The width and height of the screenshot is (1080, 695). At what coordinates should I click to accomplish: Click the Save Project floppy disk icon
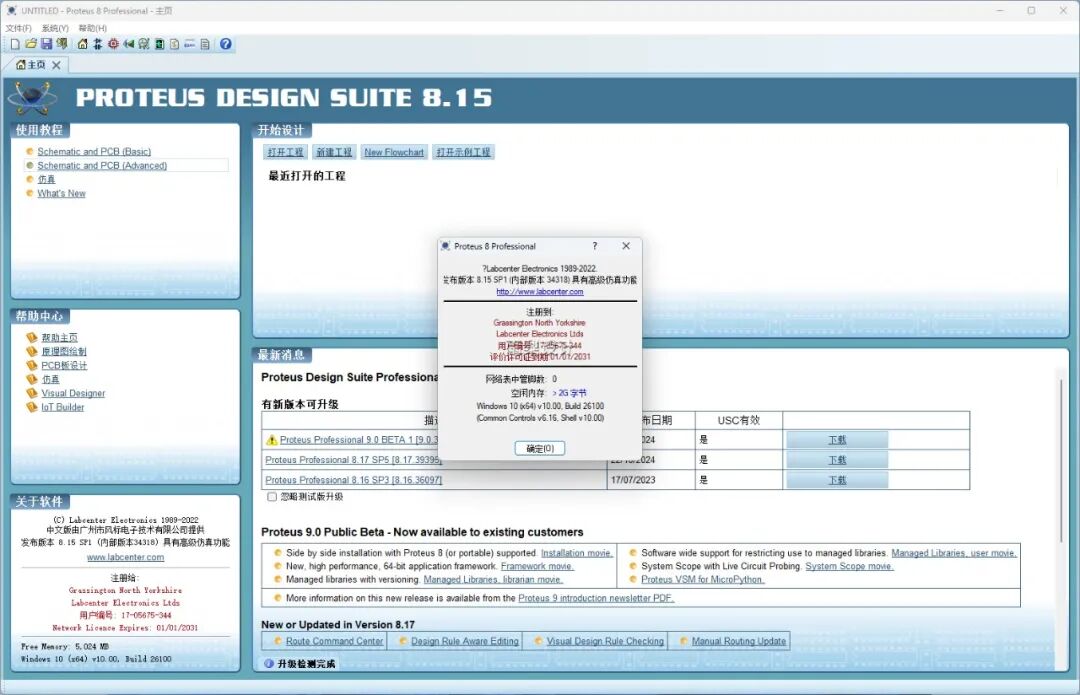pyautogui.click(x=46, y=44)
